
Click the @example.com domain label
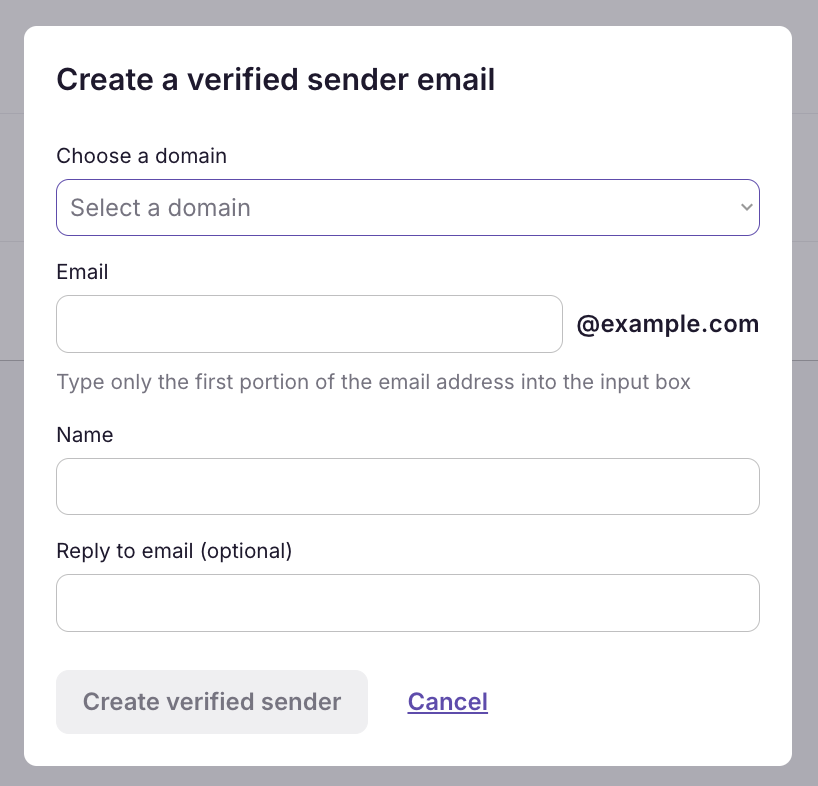click(x=668, y=324)
